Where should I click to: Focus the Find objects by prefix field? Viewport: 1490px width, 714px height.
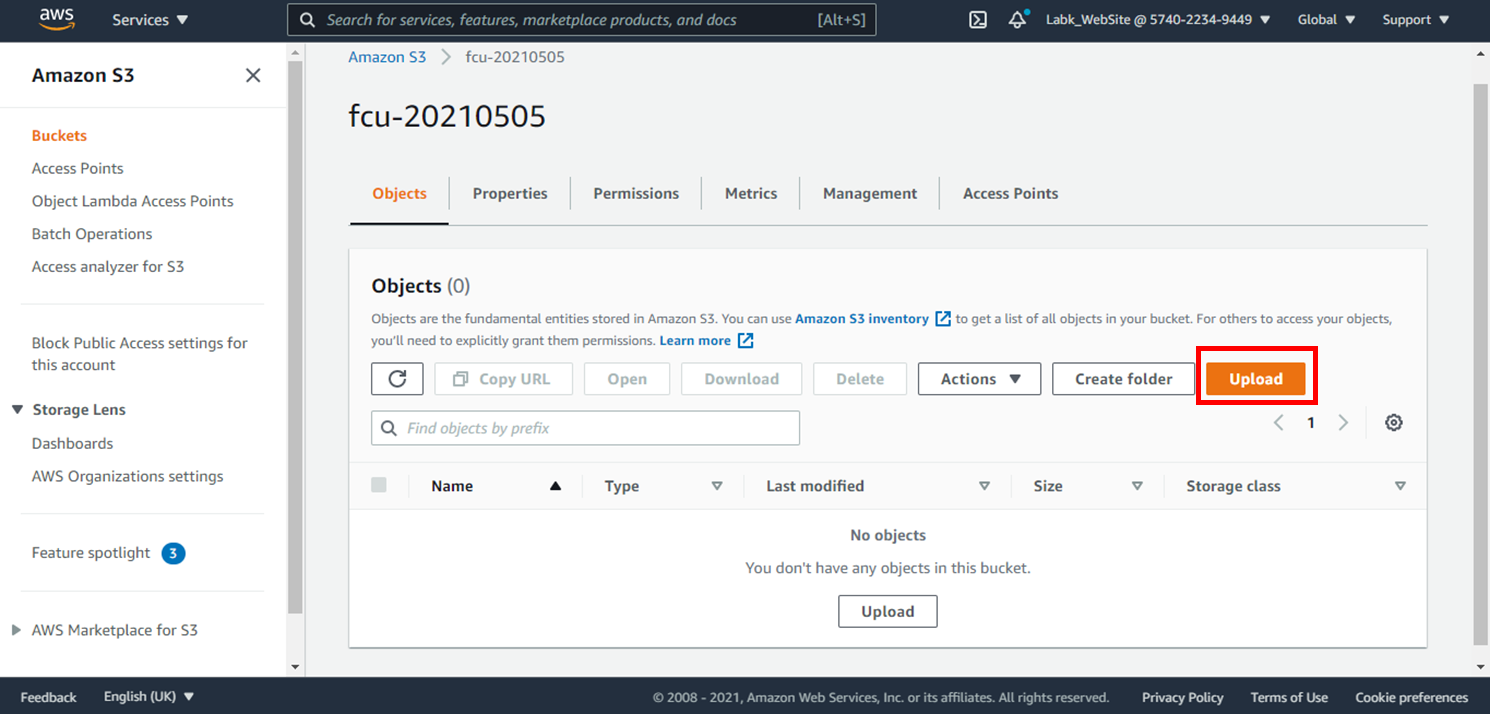585,428
